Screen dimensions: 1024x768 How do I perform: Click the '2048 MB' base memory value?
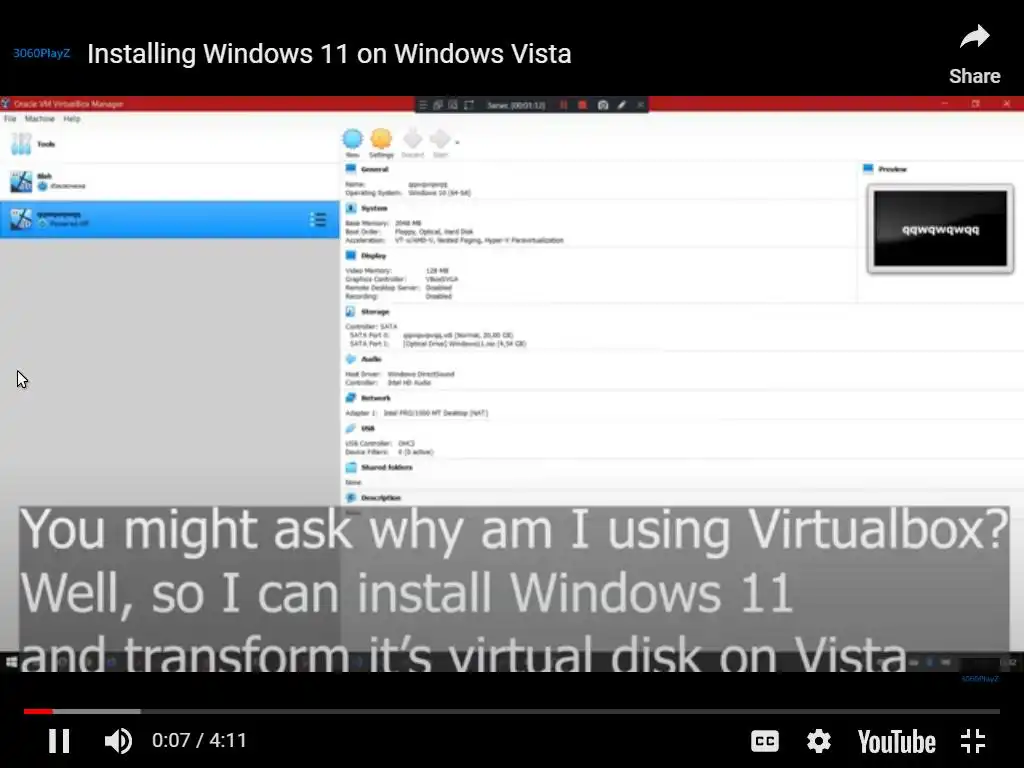click(408, 223)
